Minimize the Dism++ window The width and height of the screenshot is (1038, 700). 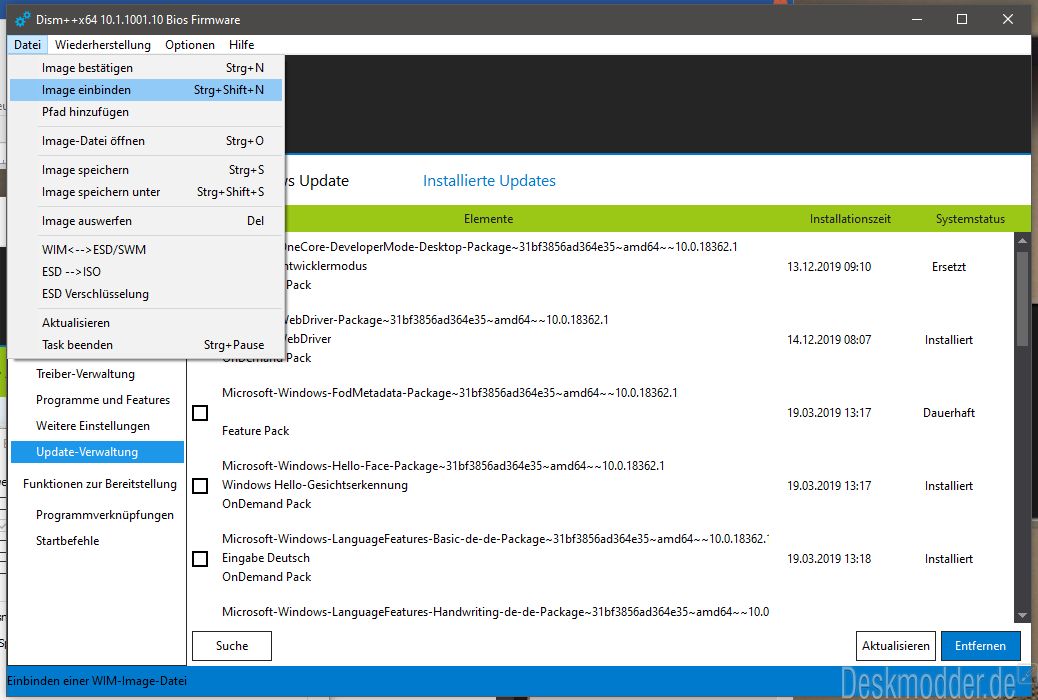coord(917,19)
